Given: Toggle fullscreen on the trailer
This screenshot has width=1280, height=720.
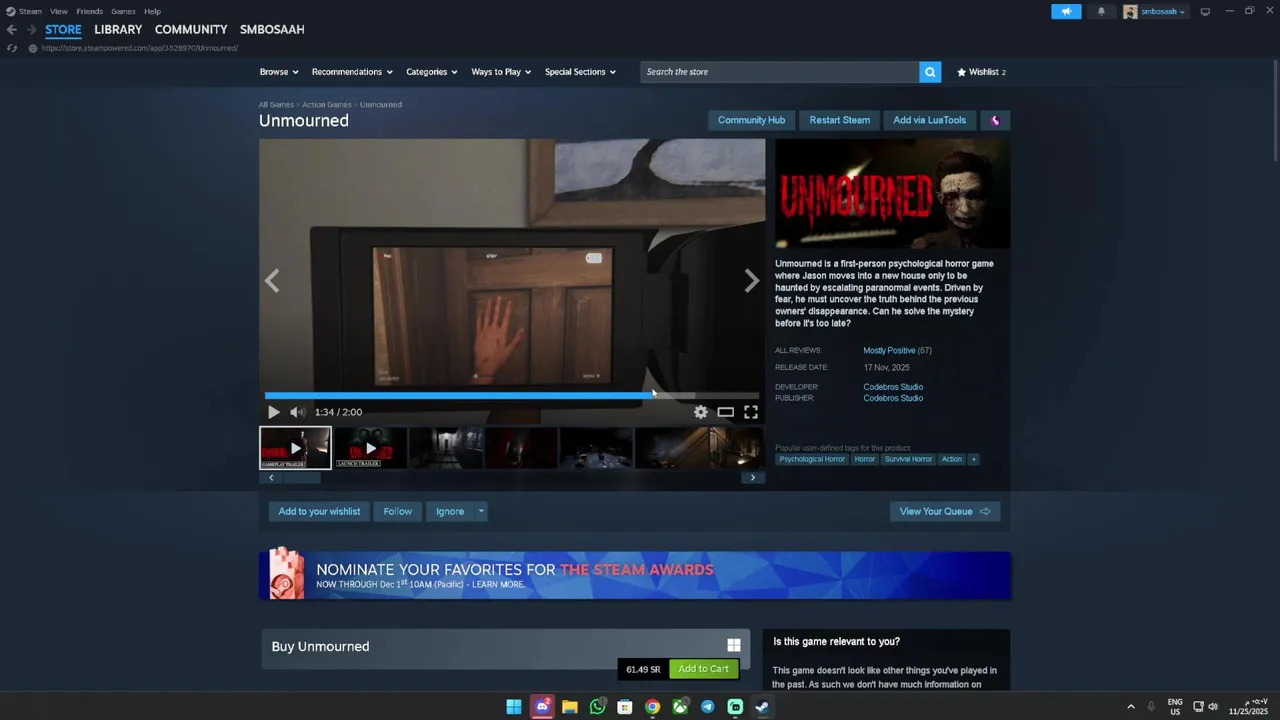Looking at the screenshot, I should click(751, 412).
